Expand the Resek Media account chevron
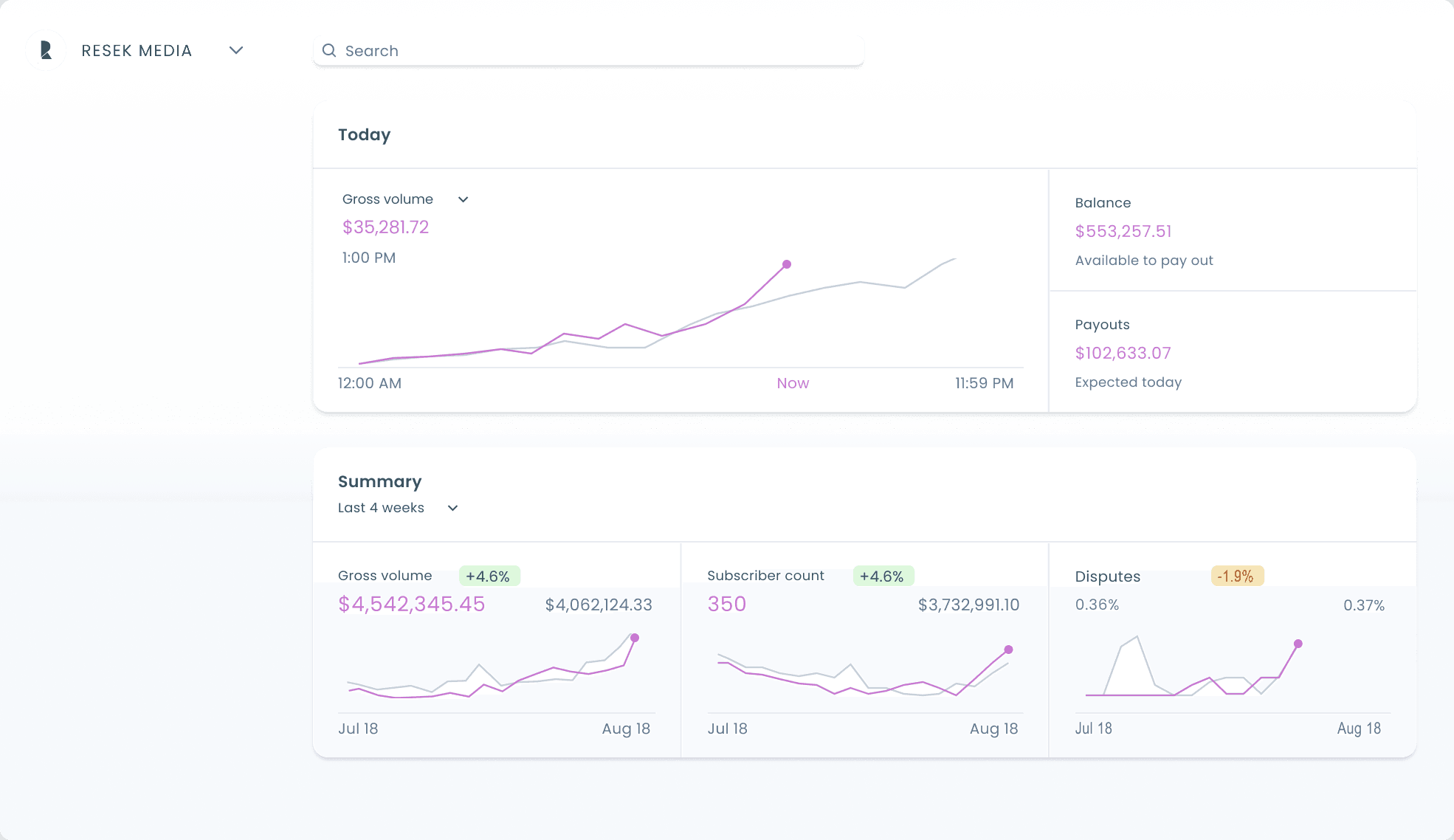1454x840 pixels. point(236,50)
